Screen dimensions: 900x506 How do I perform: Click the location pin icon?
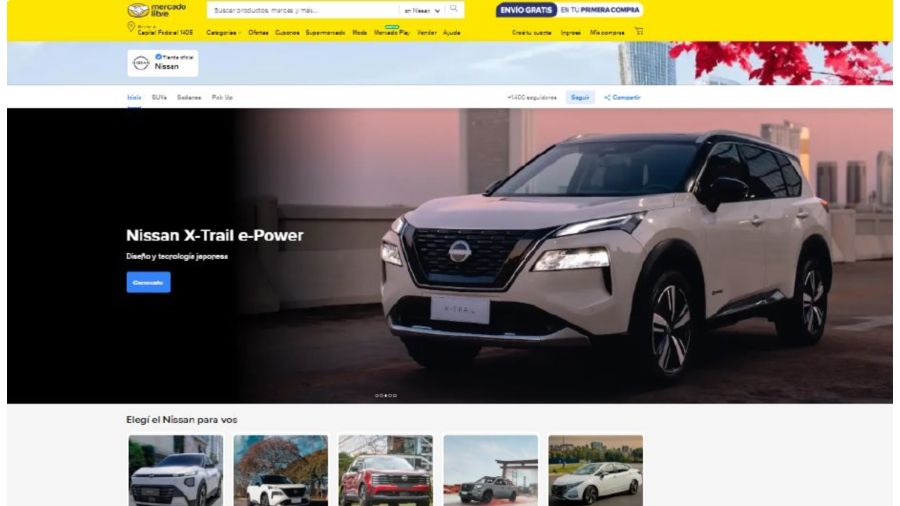tap(131, 27)
